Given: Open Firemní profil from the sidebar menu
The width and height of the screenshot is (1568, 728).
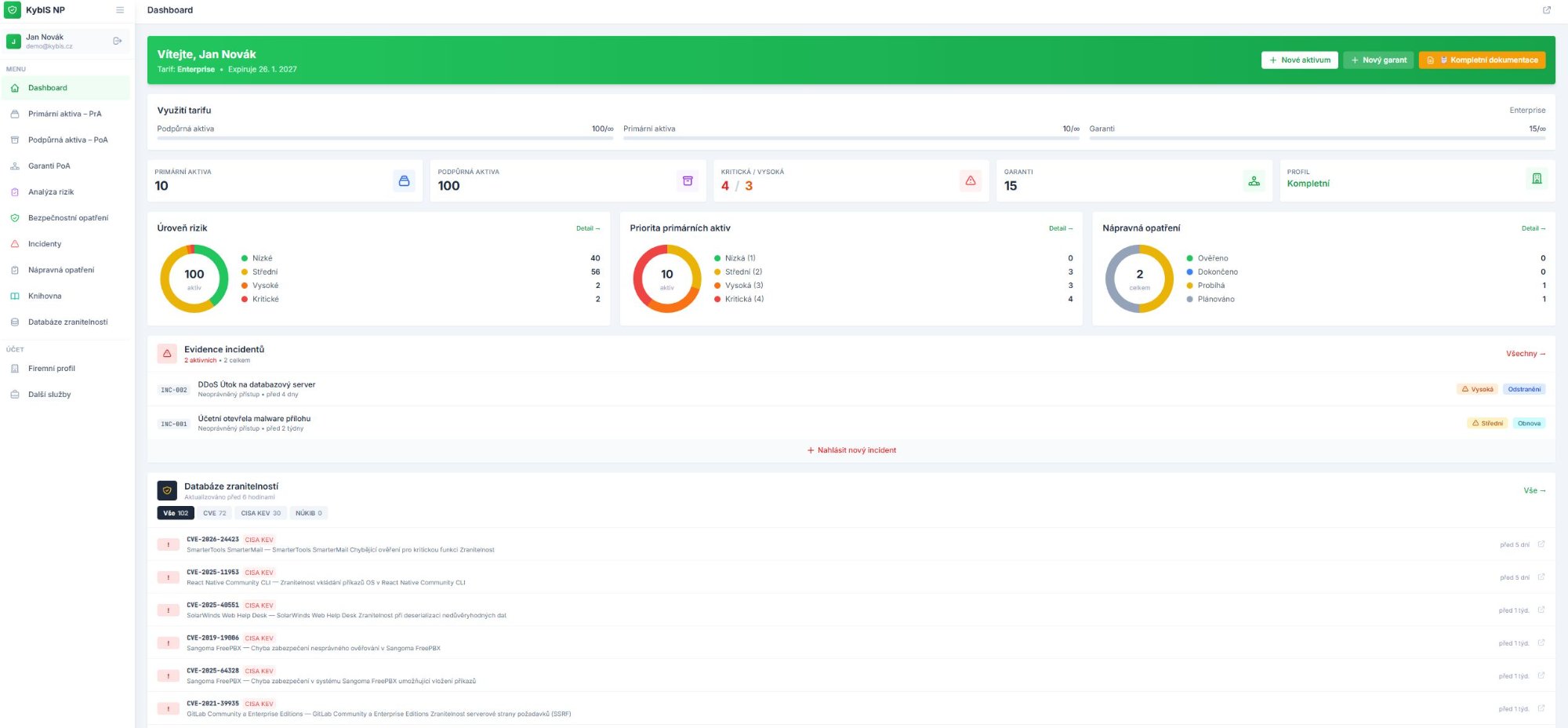Looking at the screenshot, I should [52, 368].
